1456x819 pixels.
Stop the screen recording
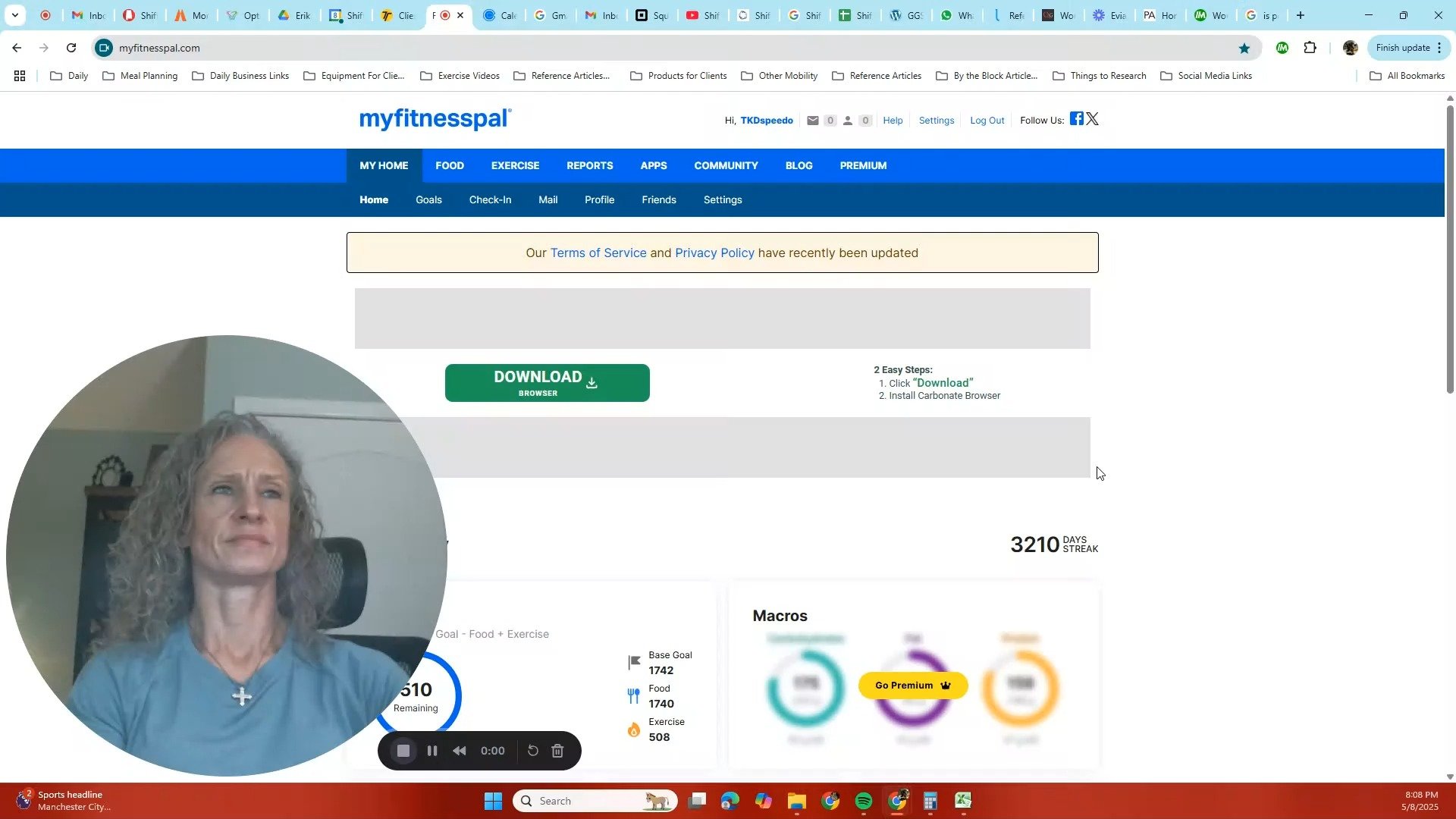tap(403, 751)
